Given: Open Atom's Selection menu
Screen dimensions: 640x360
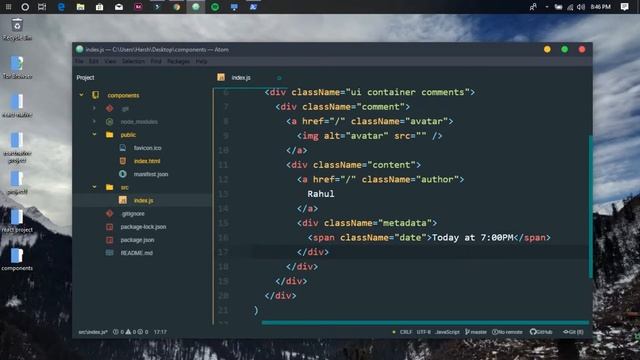Looking at the screenshot, I should tap(133, 61).
